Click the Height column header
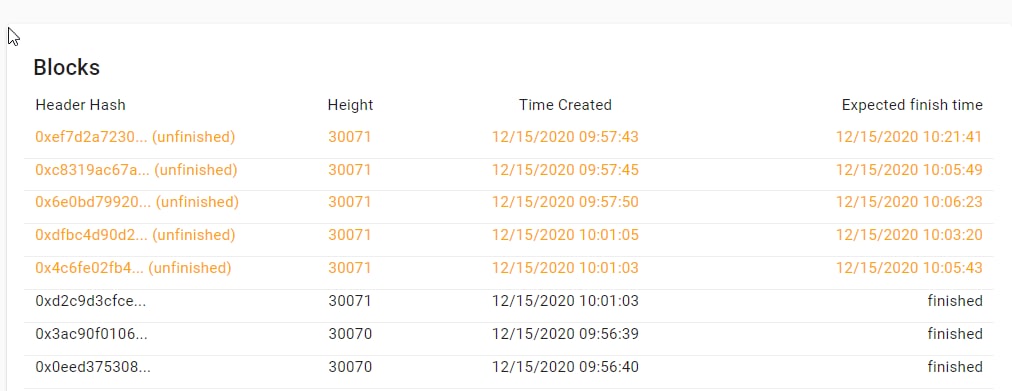This screenshot has width=1012, height=391. [x=350, y=105]
